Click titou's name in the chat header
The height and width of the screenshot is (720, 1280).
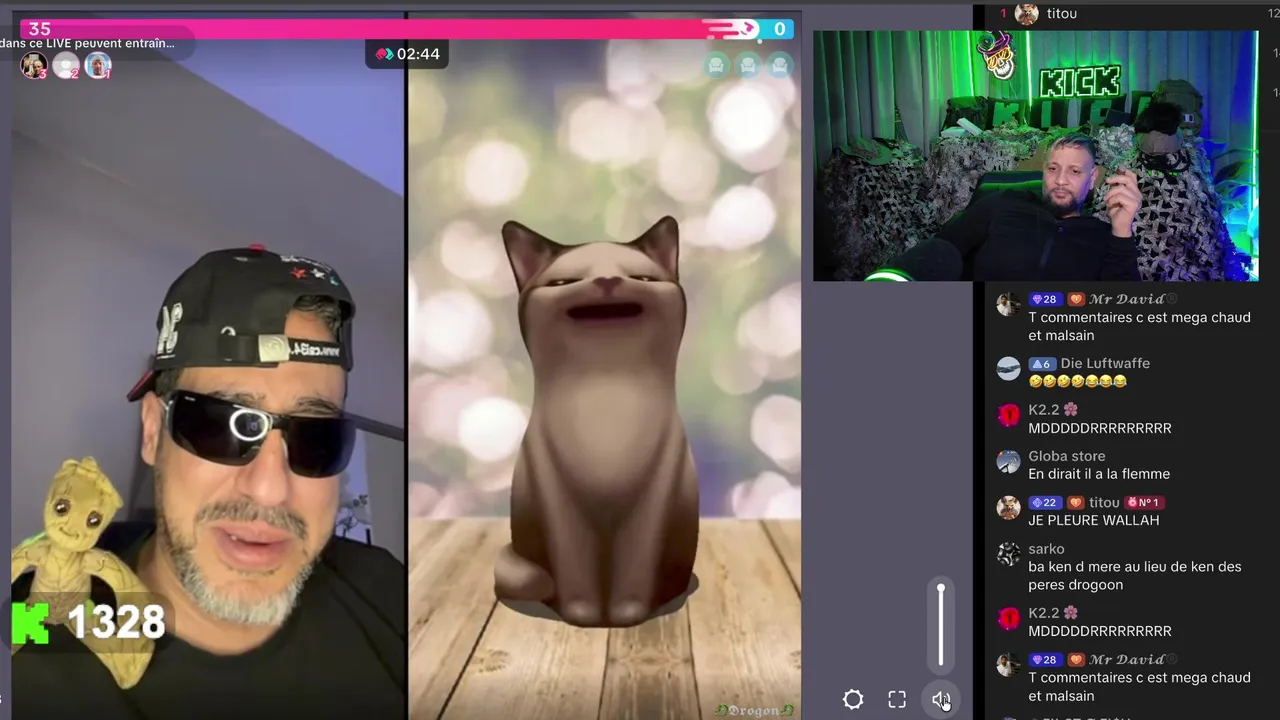[x=1061, y=14]
